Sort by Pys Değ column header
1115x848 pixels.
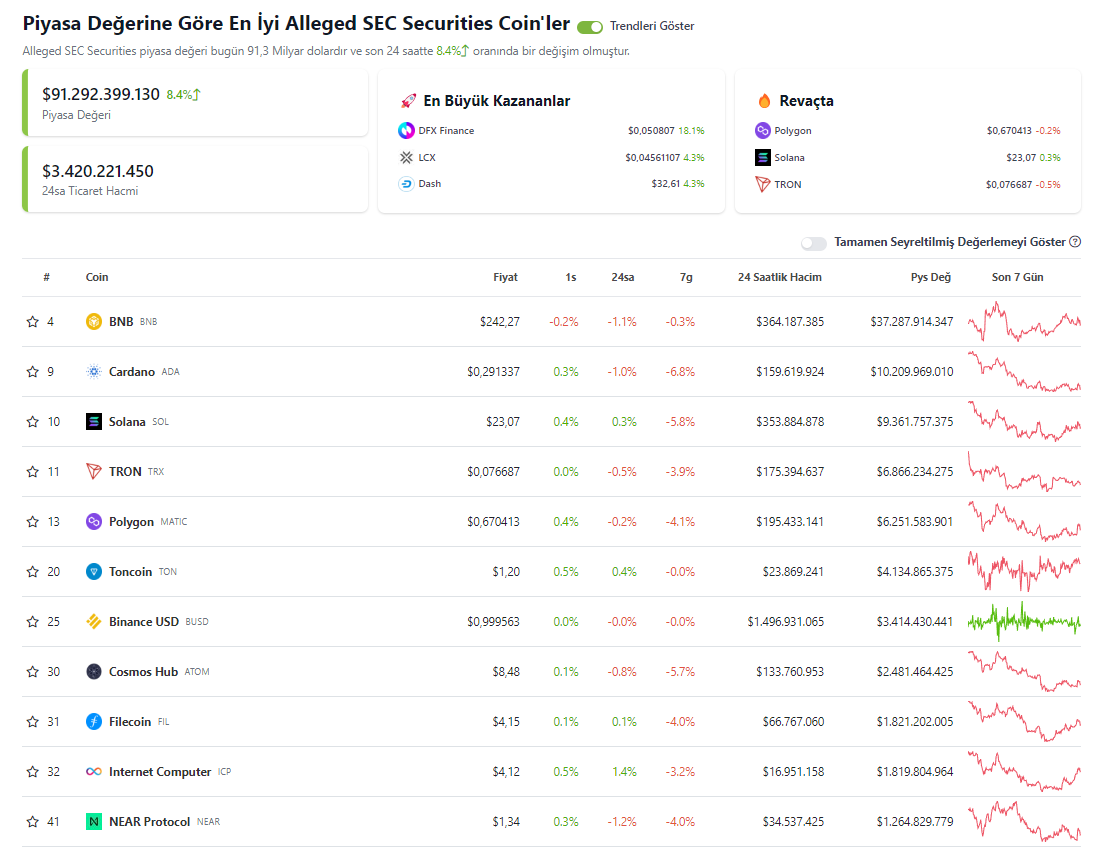point(931,277)
